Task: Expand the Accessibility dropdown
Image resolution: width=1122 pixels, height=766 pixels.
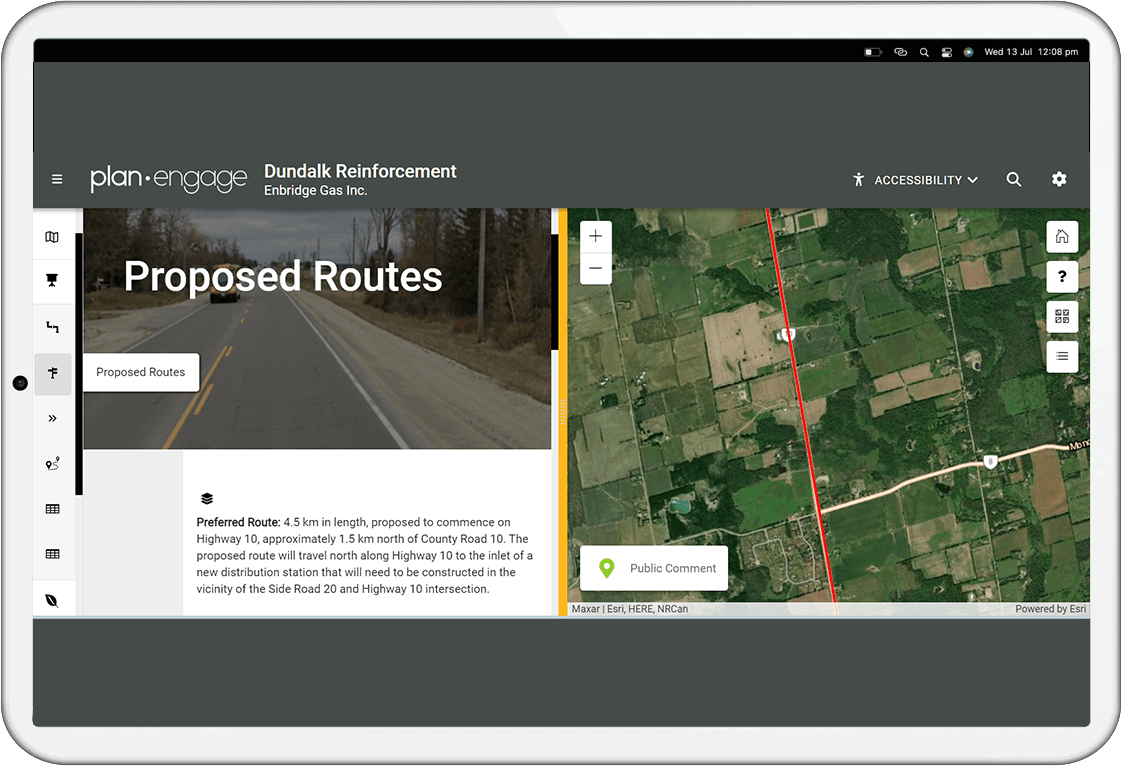Action: tap(915, 180)
